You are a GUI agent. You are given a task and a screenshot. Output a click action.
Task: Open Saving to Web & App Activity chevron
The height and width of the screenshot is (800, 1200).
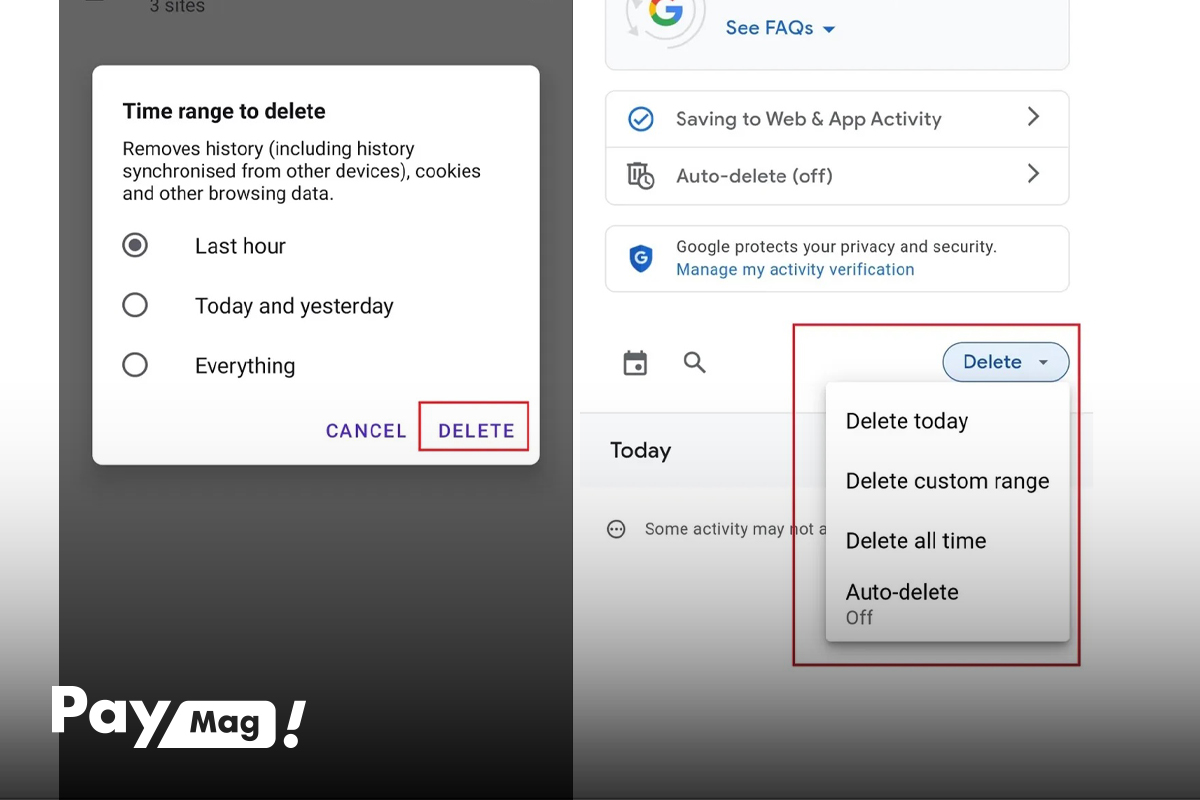[1034, 117]
